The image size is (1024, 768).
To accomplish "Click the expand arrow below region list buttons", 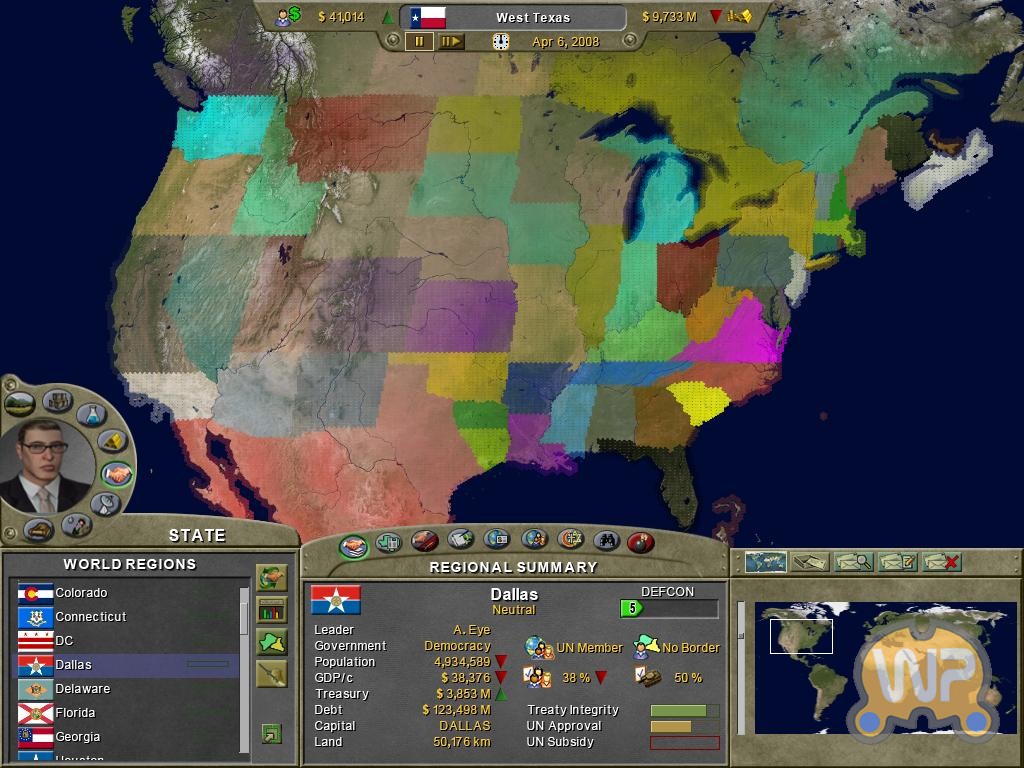I will coord(271,734).
